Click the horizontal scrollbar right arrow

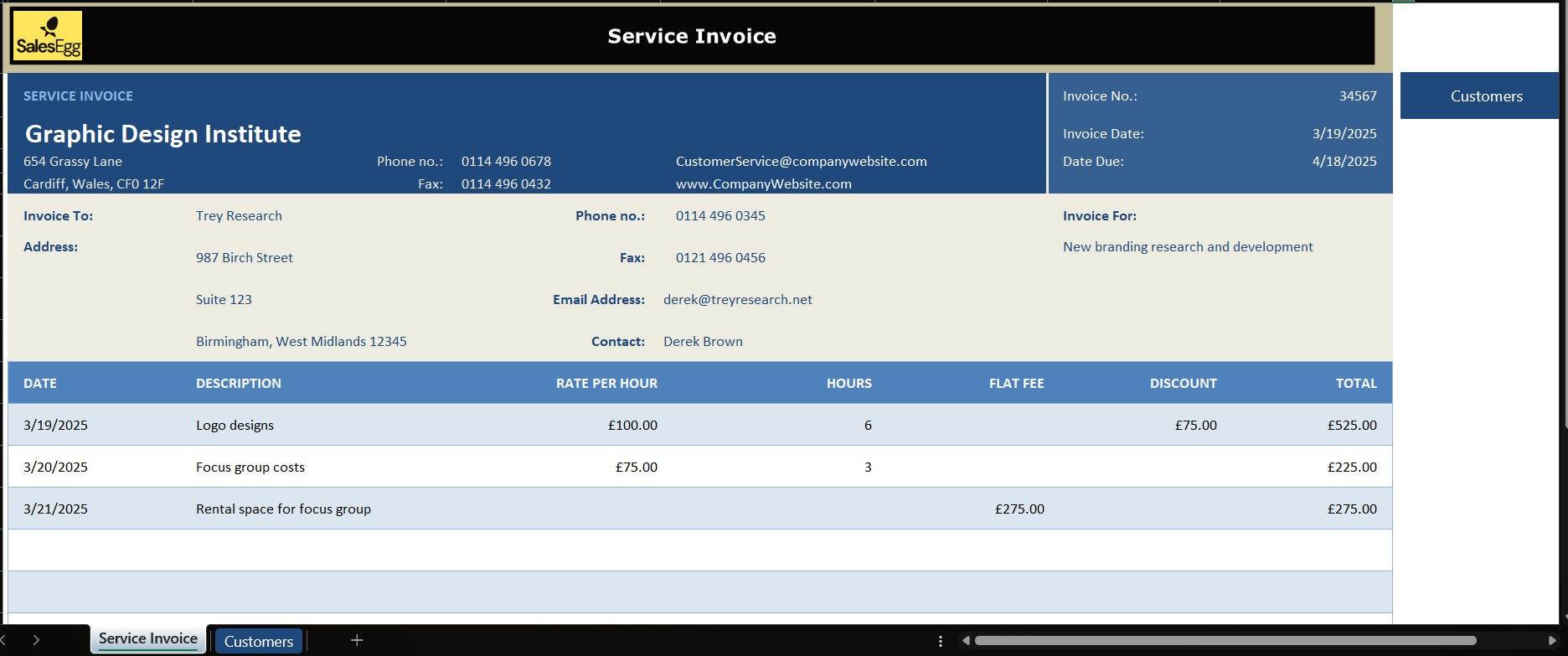point(1552,641)
